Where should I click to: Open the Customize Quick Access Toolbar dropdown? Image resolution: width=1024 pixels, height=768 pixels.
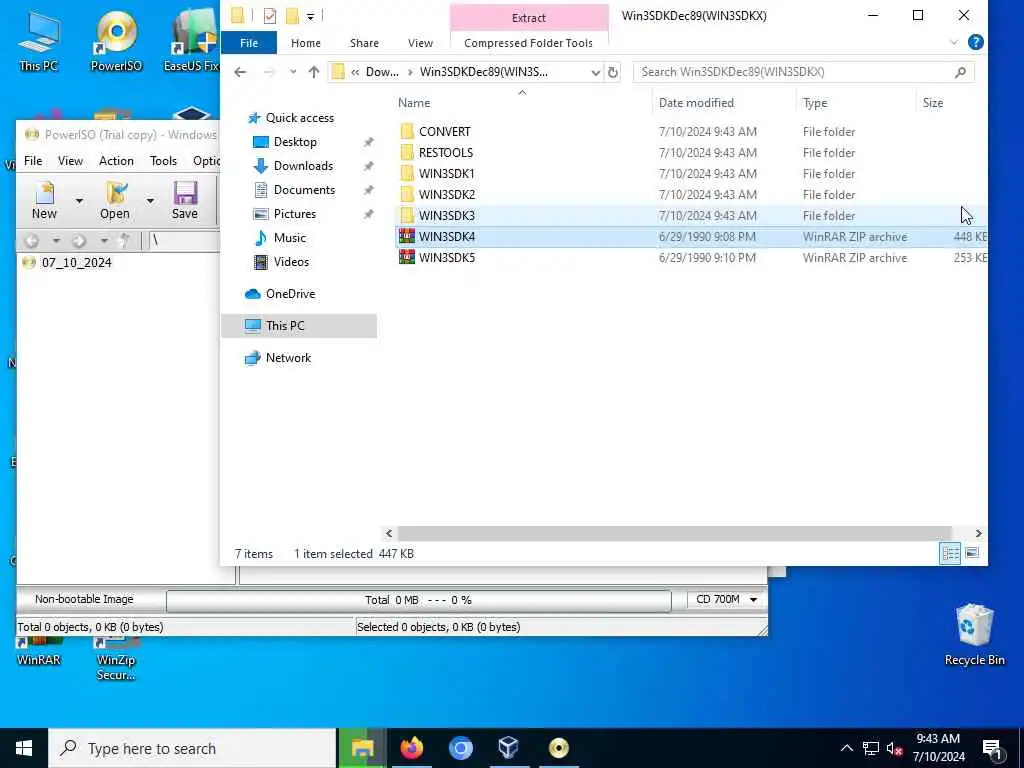(x=310, y=16)
